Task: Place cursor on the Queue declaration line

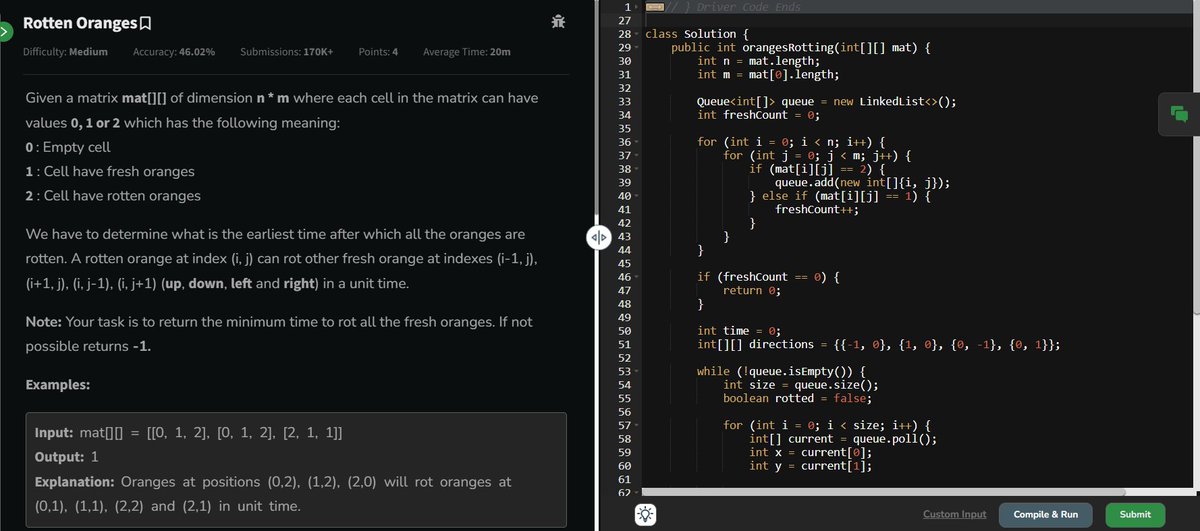Action: coord(826,102)
